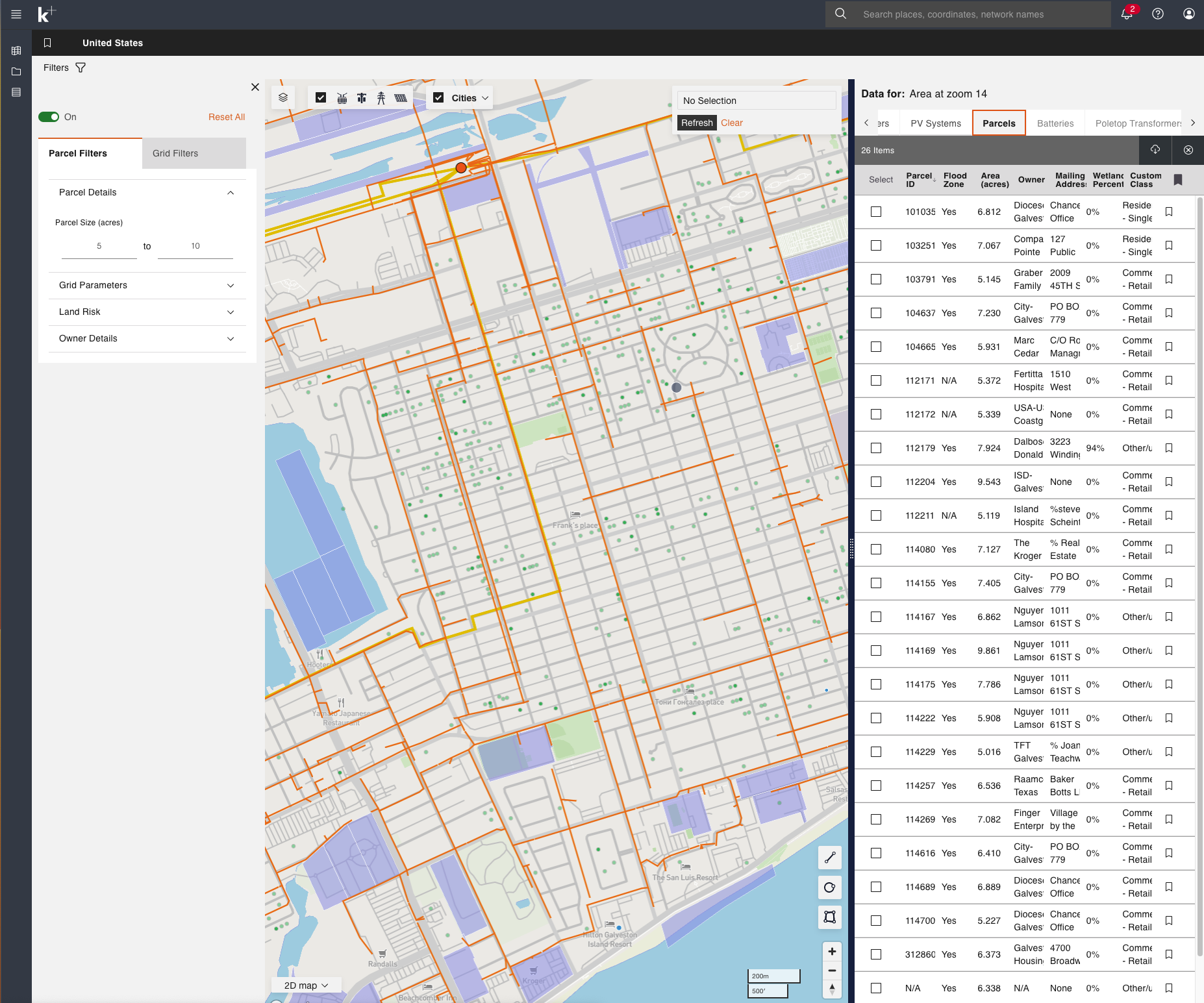Click the solar panel layer icon
The height and width of the screenshot is (1003, 1204).
coord(401,98)
